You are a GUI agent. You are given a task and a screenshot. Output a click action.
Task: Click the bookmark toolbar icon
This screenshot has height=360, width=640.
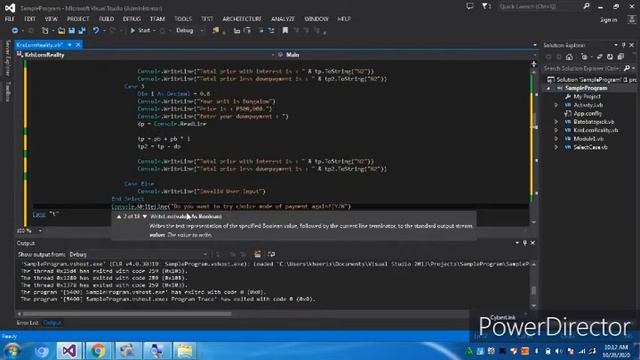click(285, 31)
